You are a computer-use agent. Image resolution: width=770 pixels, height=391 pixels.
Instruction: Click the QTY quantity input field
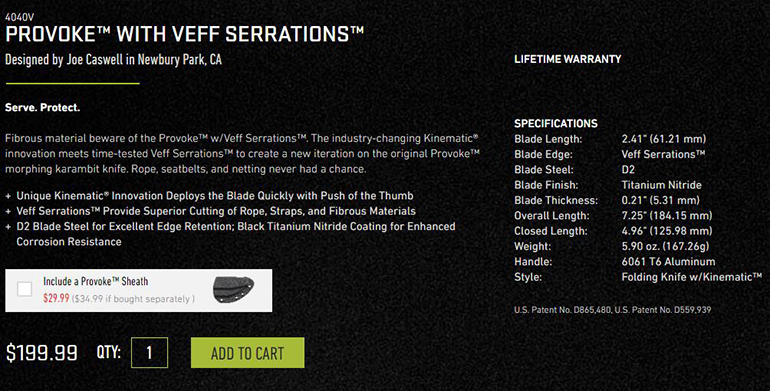click(149, 353)
